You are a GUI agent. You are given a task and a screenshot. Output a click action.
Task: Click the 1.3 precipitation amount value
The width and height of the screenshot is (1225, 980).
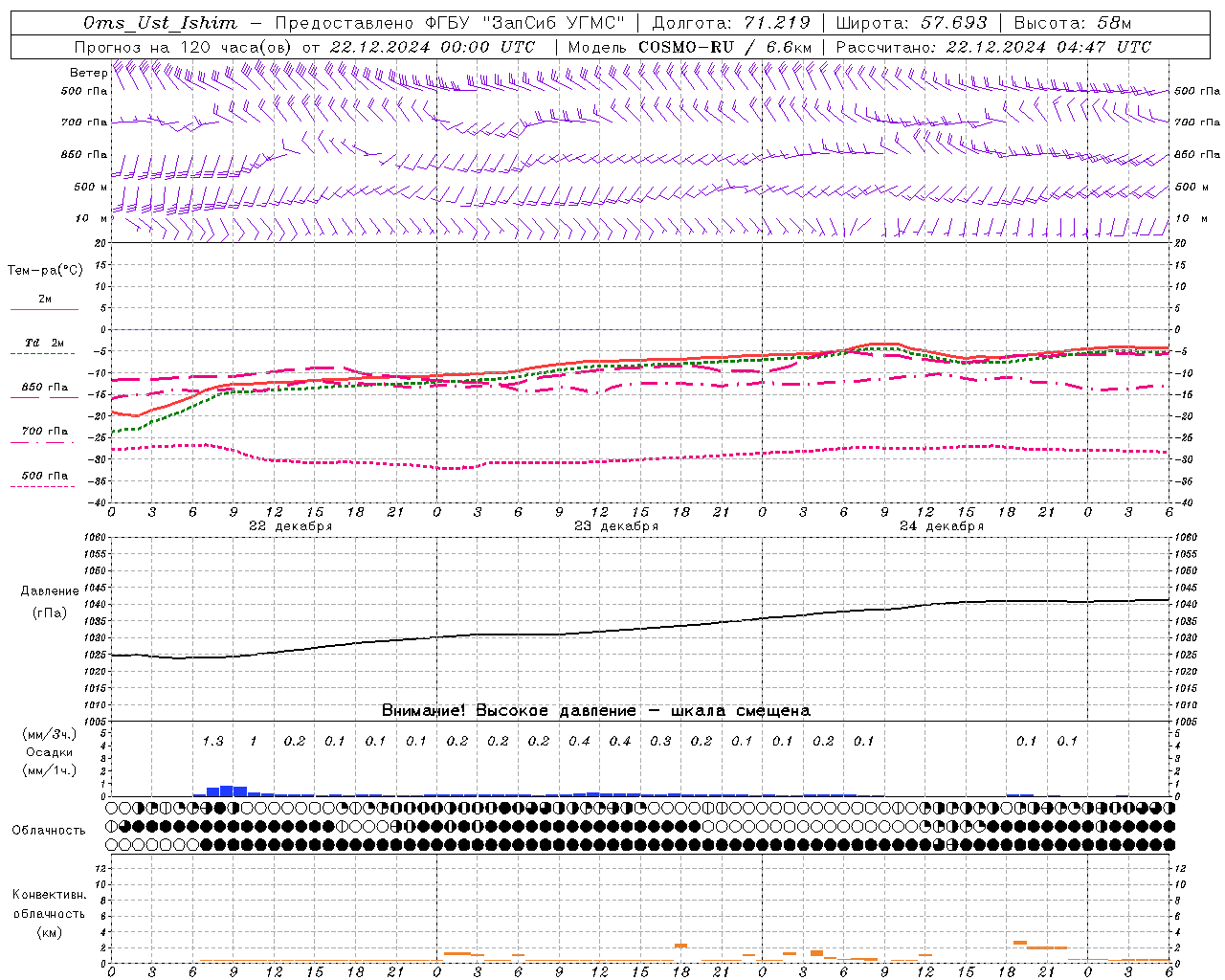(x=212, y=741)
